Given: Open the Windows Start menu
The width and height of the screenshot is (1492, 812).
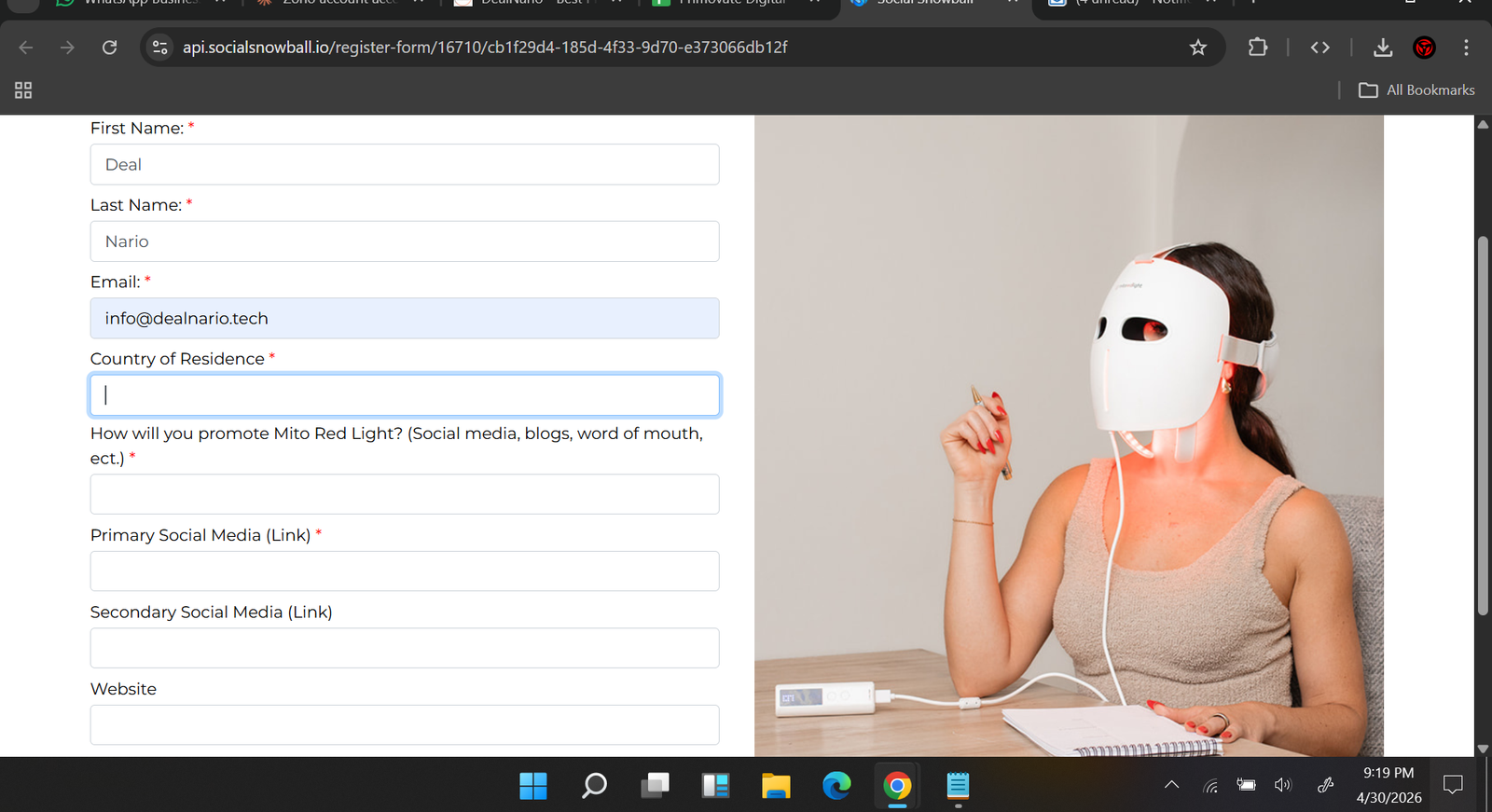Looking at the screenshot, I should click(x=533, y=786).
